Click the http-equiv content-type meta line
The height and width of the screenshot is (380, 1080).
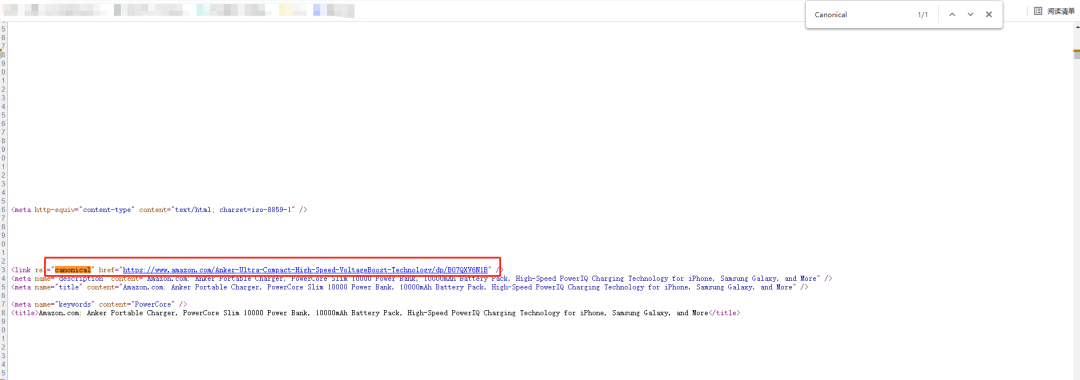[159, 209]
